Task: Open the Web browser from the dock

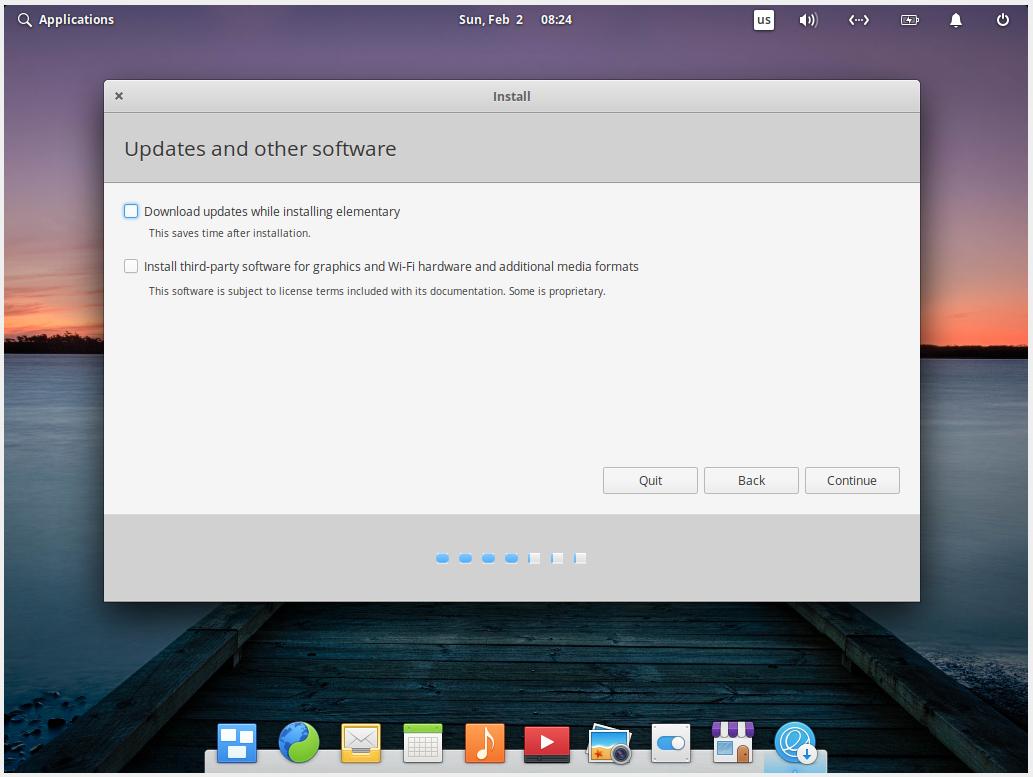Action: [x=299, y=743]
